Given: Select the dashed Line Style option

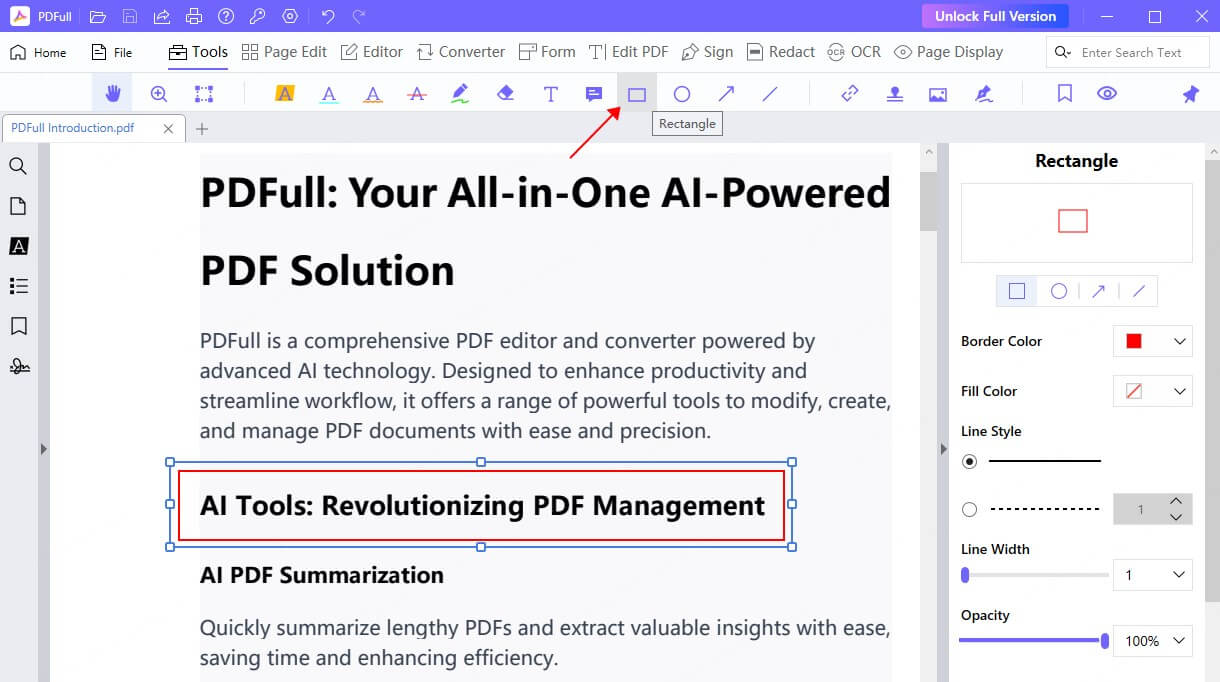Looking at the screenshot, I should click(x=969, y=509).
